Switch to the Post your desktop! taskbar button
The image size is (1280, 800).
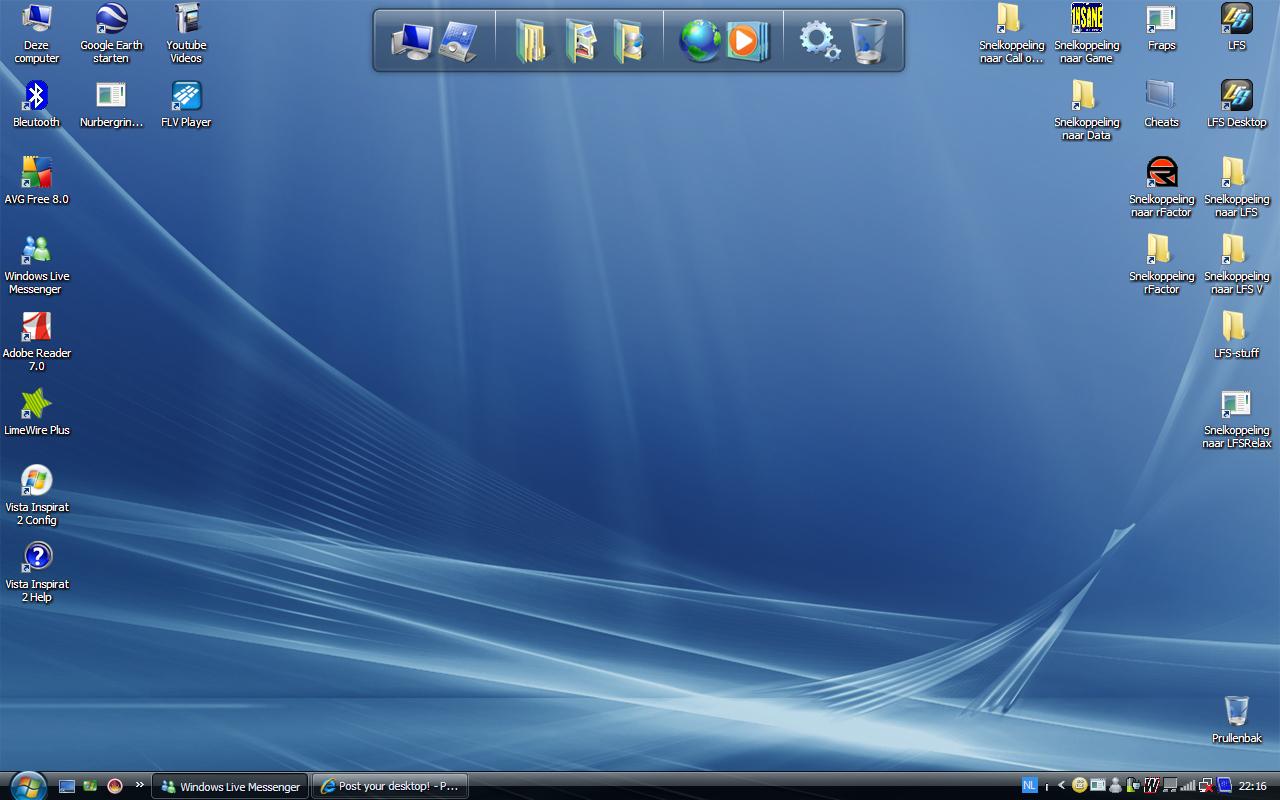(x=390, y=786)
